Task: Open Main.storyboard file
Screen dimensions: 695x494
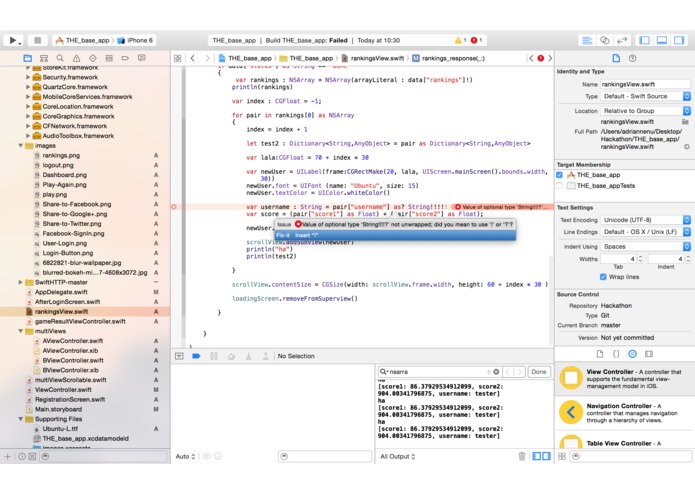Action: [x=58, y=409]
